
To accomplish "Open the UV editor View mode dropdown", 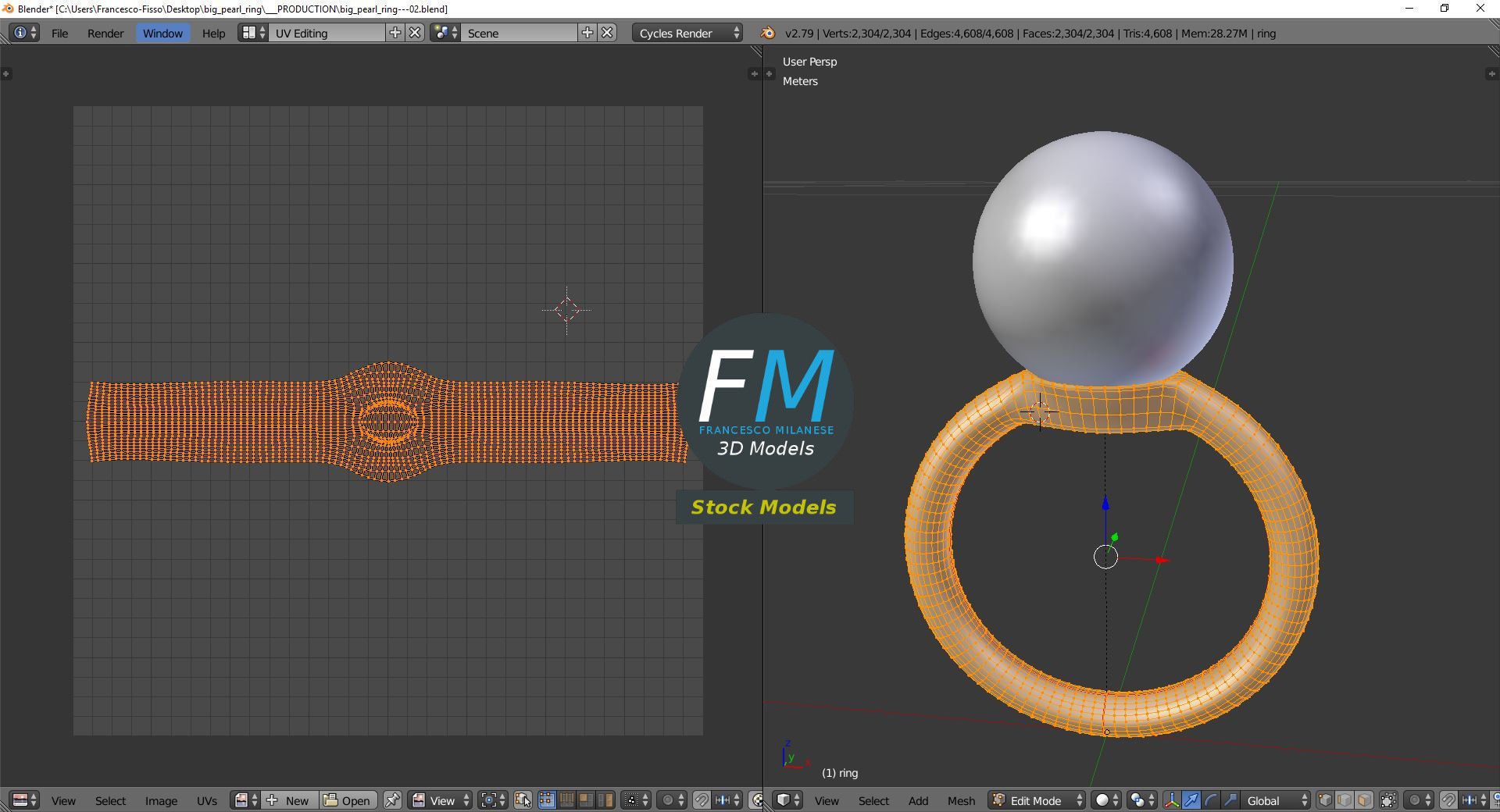I will tap(440, 800).
